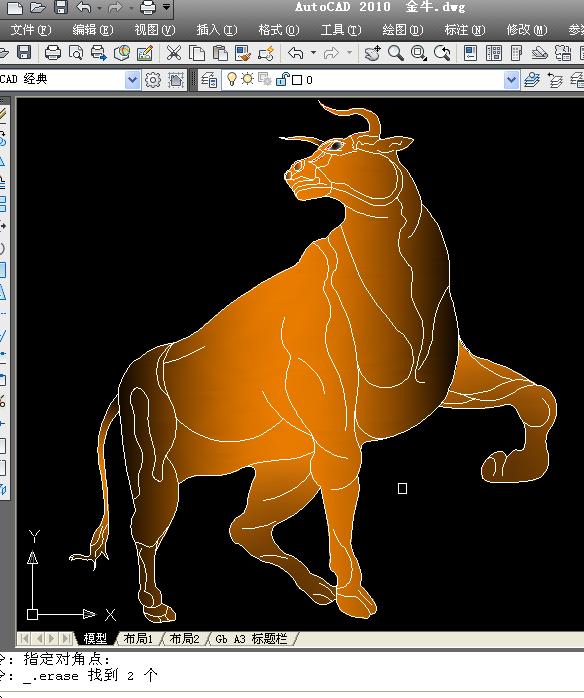Screen dimensions: 584x698
Task: Open the quick access toolbar customize dropdown
Action: pos(166,7)
